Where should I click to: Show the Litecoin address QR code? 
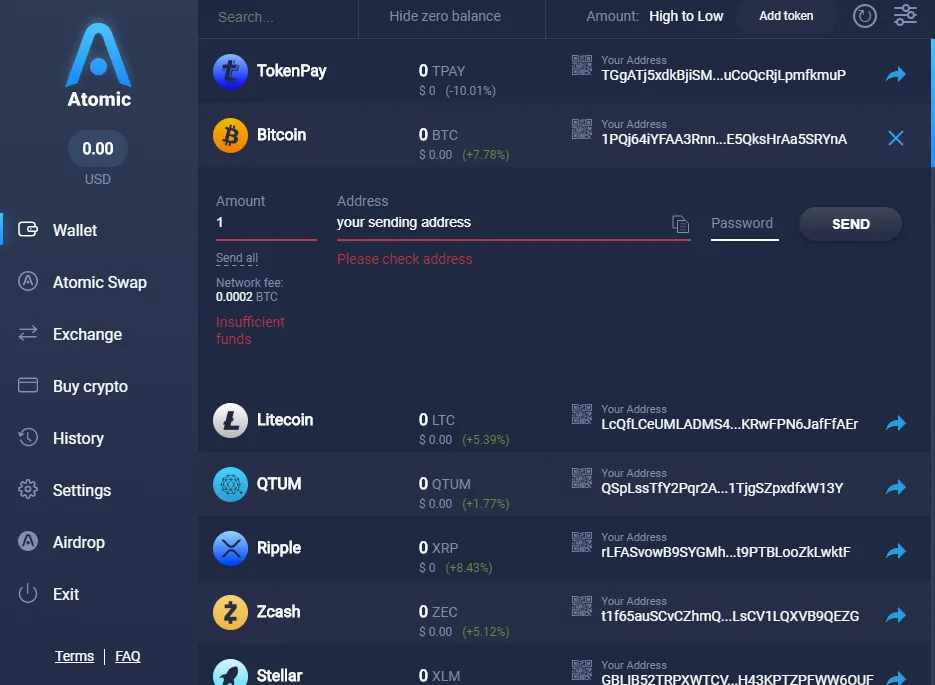tap(582, 414)
